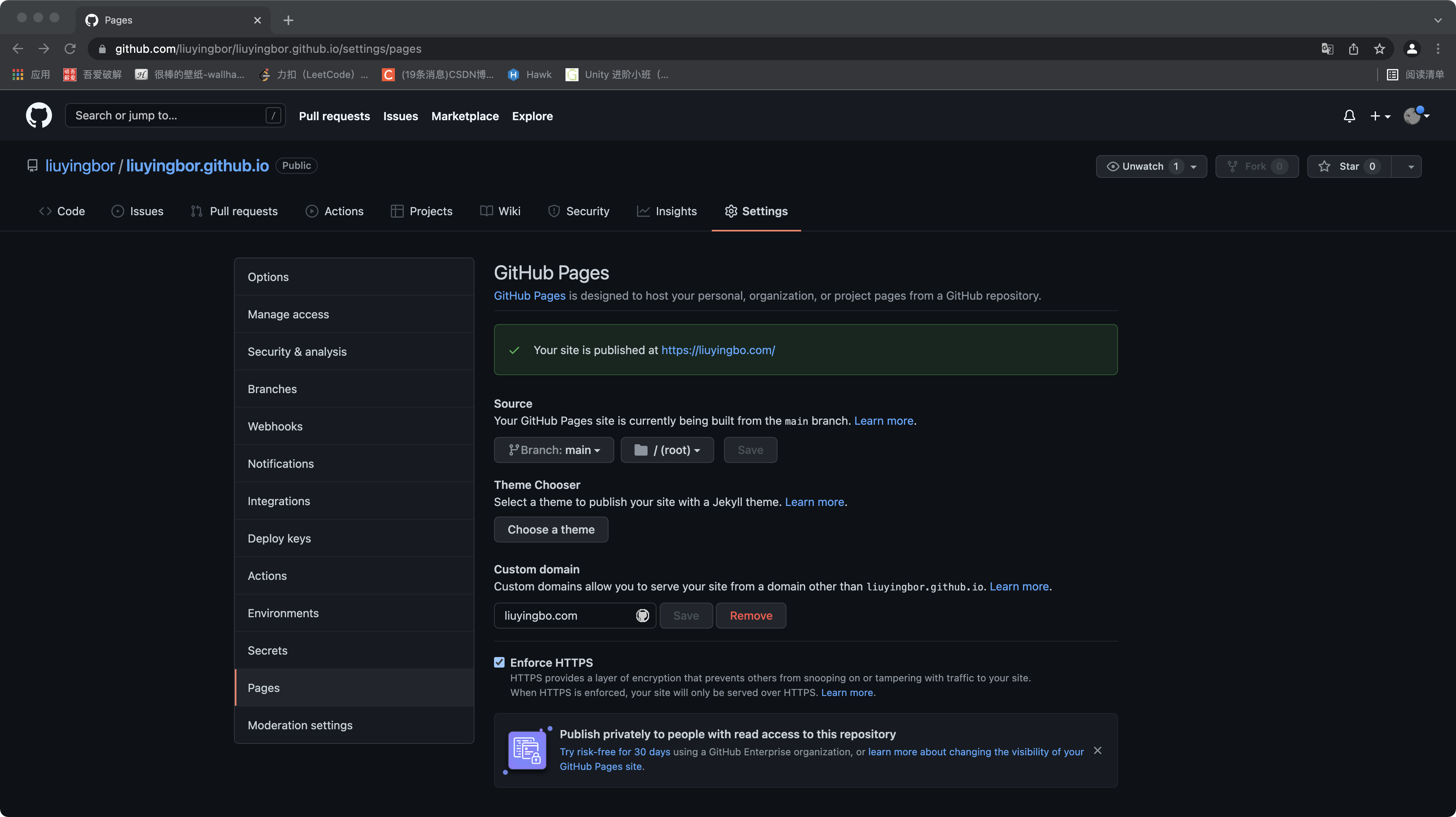Open Deploy keys settings
Screen dimensions: 1456x817
[x=354, y=538]
